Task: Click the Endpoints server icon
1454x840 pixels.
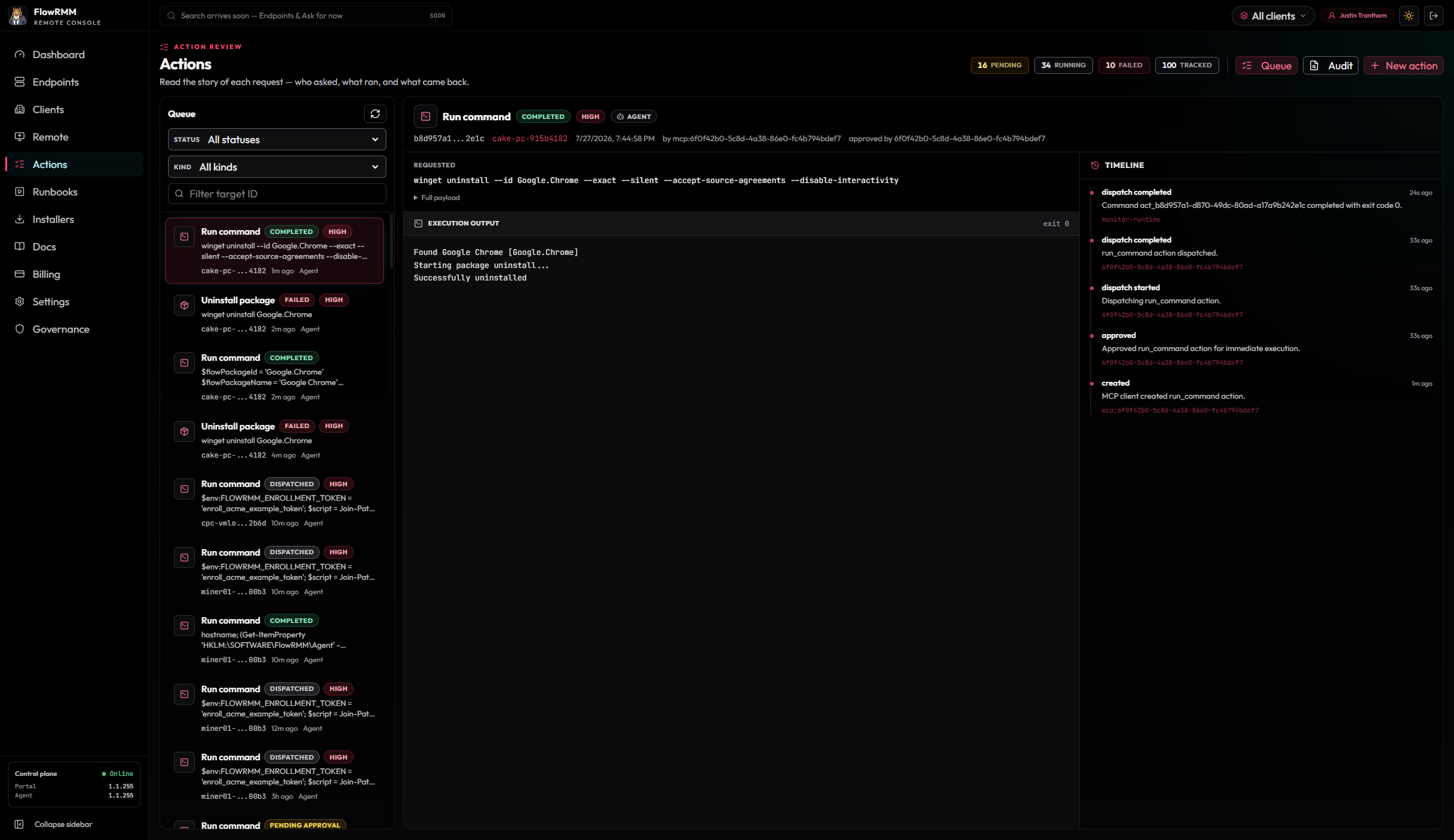Action: pos(20,82)
